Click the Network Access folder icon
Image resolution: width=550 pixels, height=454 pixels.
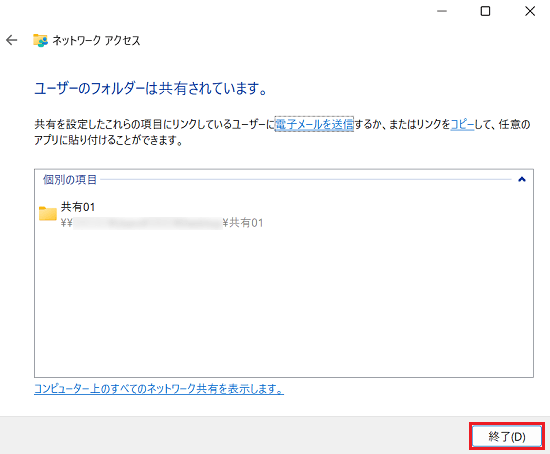[40, 40]
